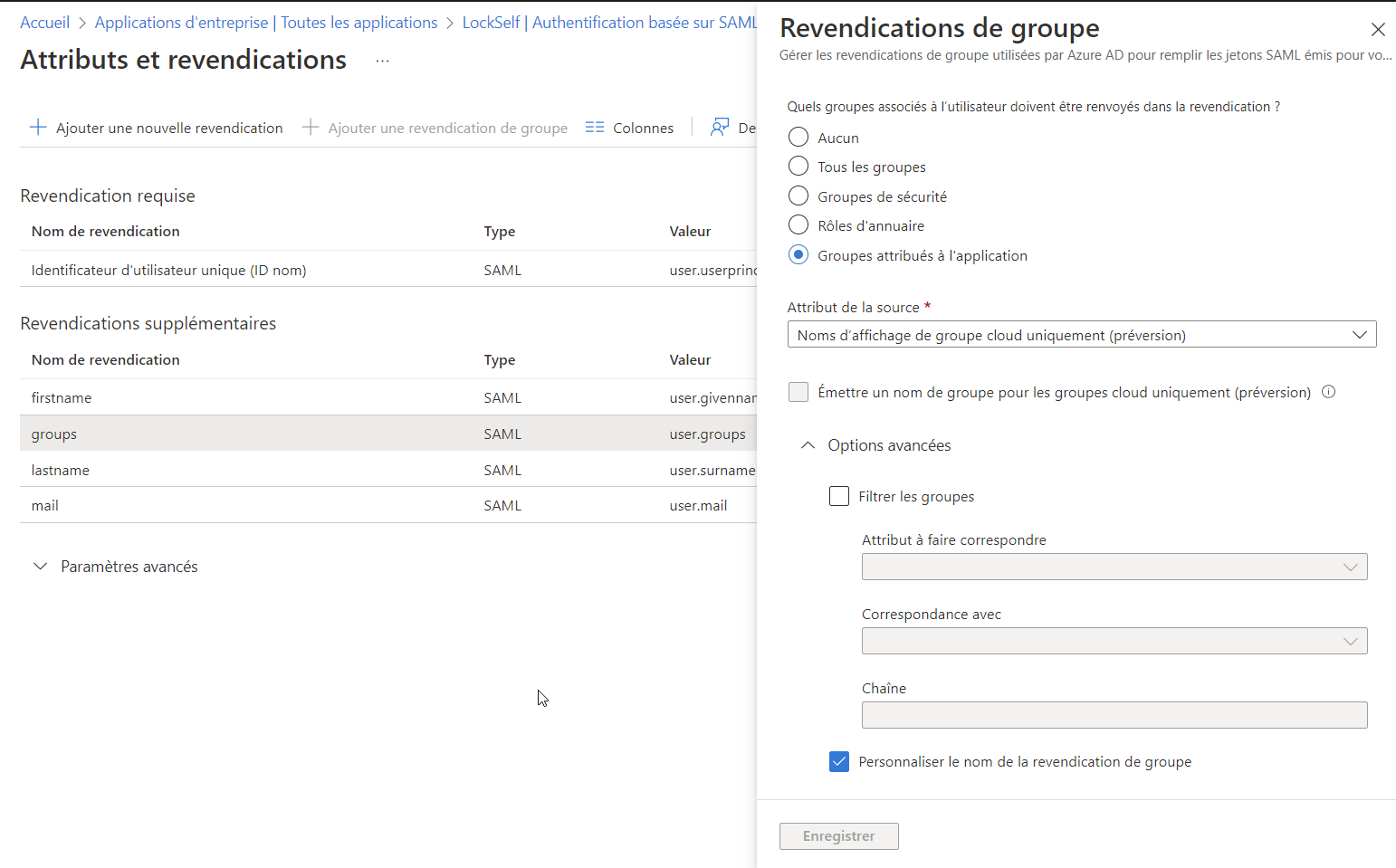Uncheck Personnaliser le nom de la revendication
Image resolution: width=1396 pixels, height=868 pixels.
tap(839, 761)
